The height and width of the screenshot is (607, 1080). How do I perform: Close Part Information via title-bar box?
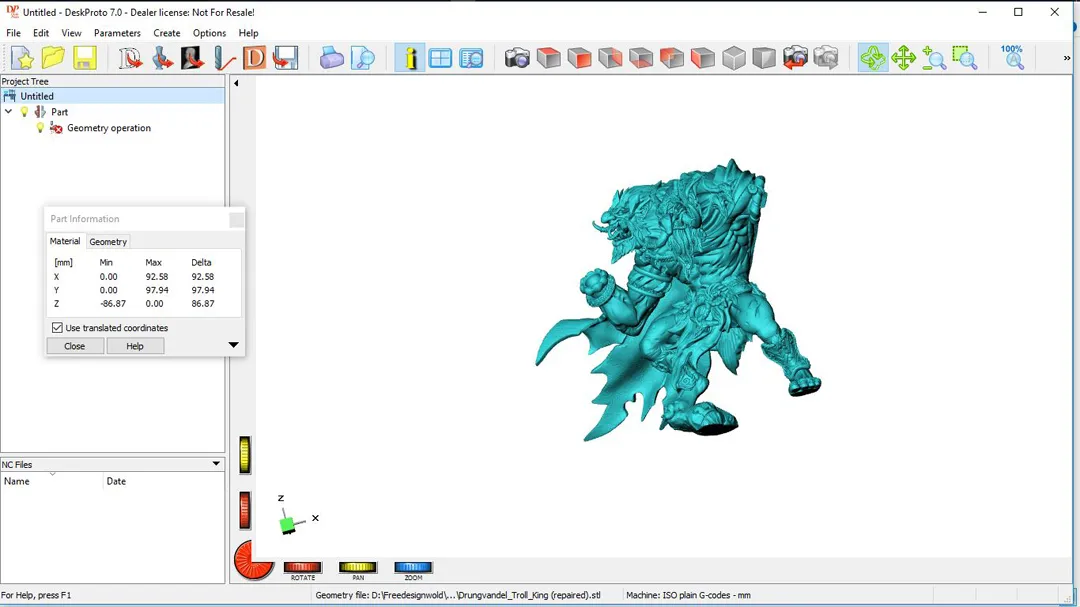[x=236, y=220]
